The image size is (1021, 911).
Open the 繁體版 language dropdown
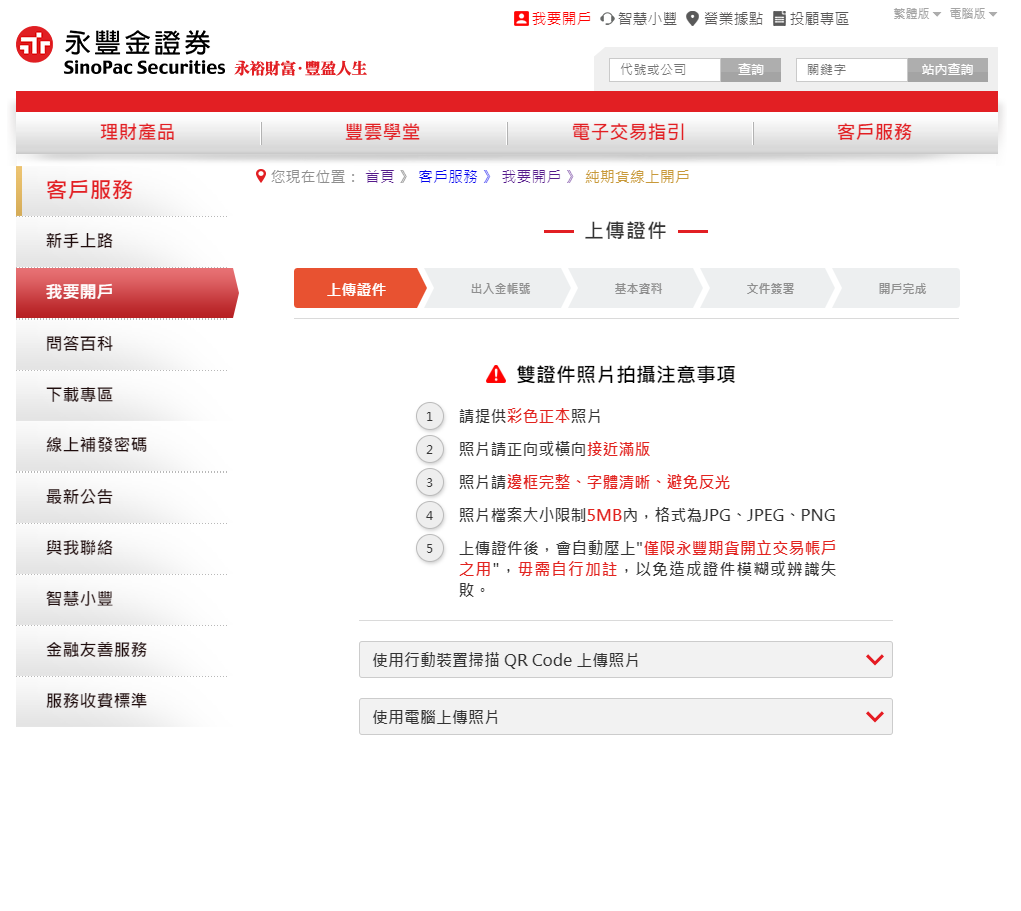click(915, 13)
